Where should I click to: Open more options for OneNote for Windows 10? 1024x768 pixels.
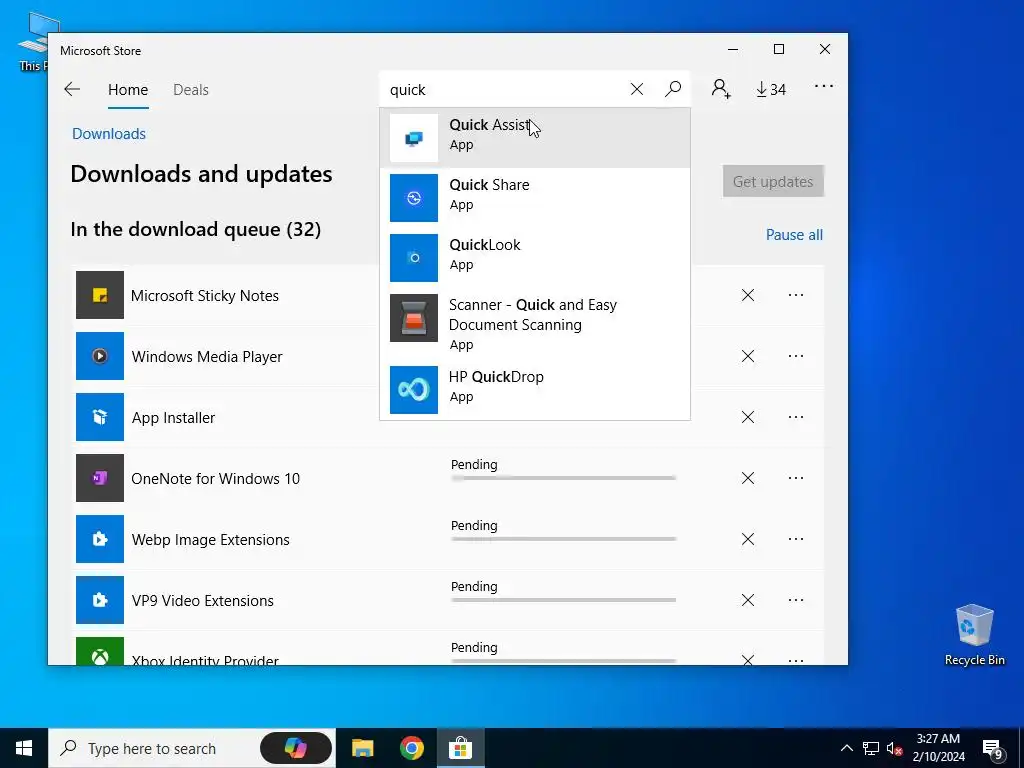point(795,478)
